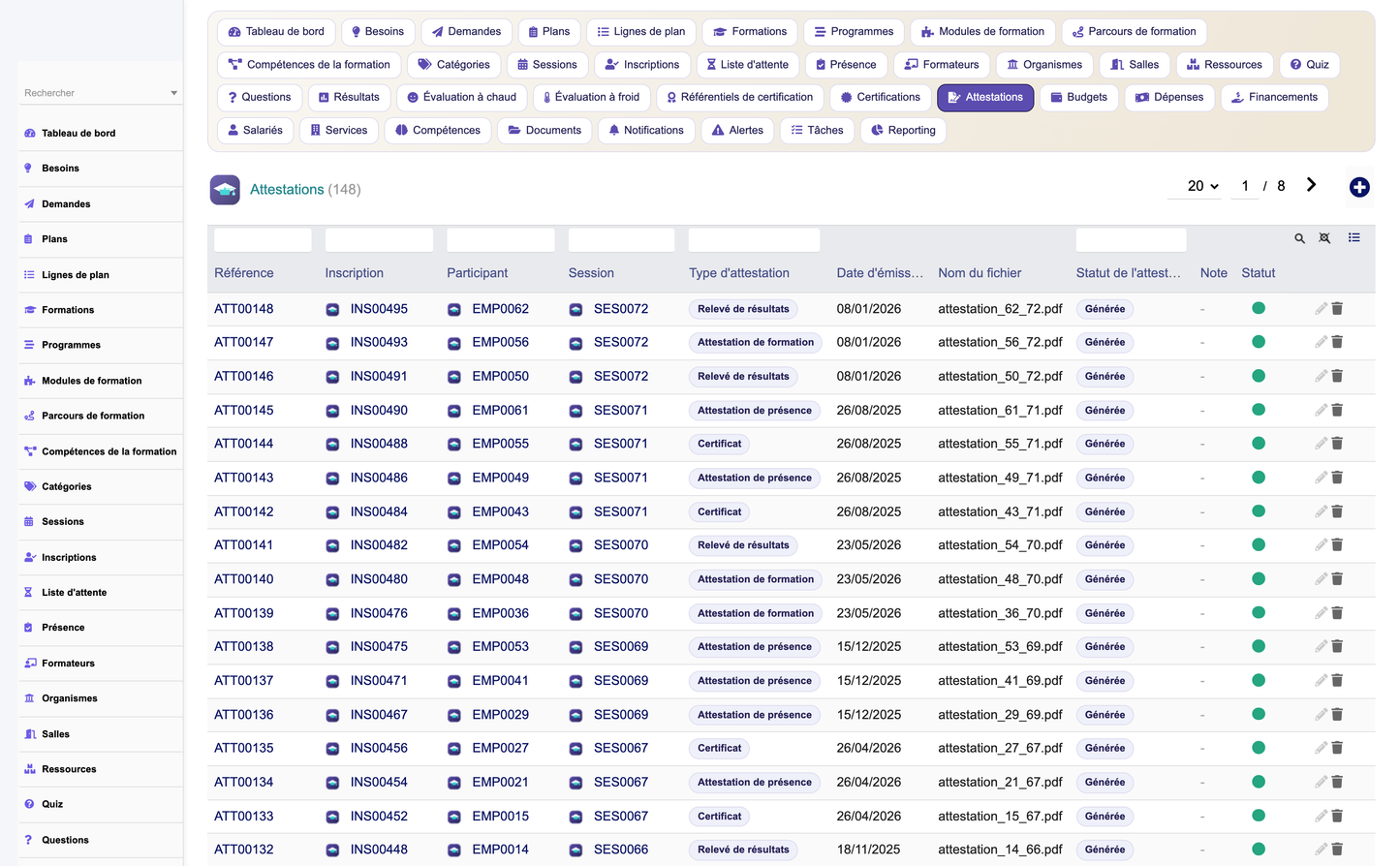The height and width of the screenshot is (866, 1400).
Task: Delete attestation ATT00142 with trash icon
Action: click(1337, 511)
